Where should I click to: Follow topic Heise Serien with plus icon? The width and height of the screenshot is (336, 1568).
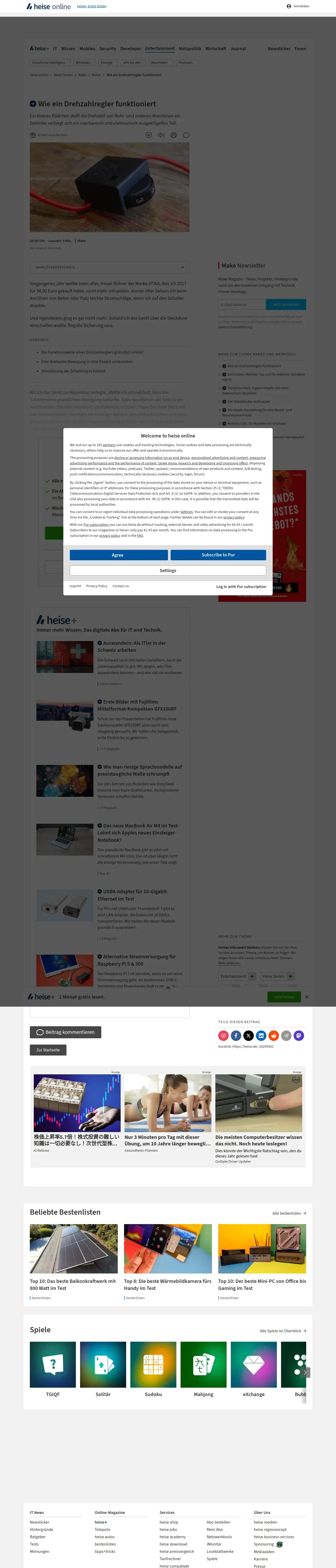290,976
